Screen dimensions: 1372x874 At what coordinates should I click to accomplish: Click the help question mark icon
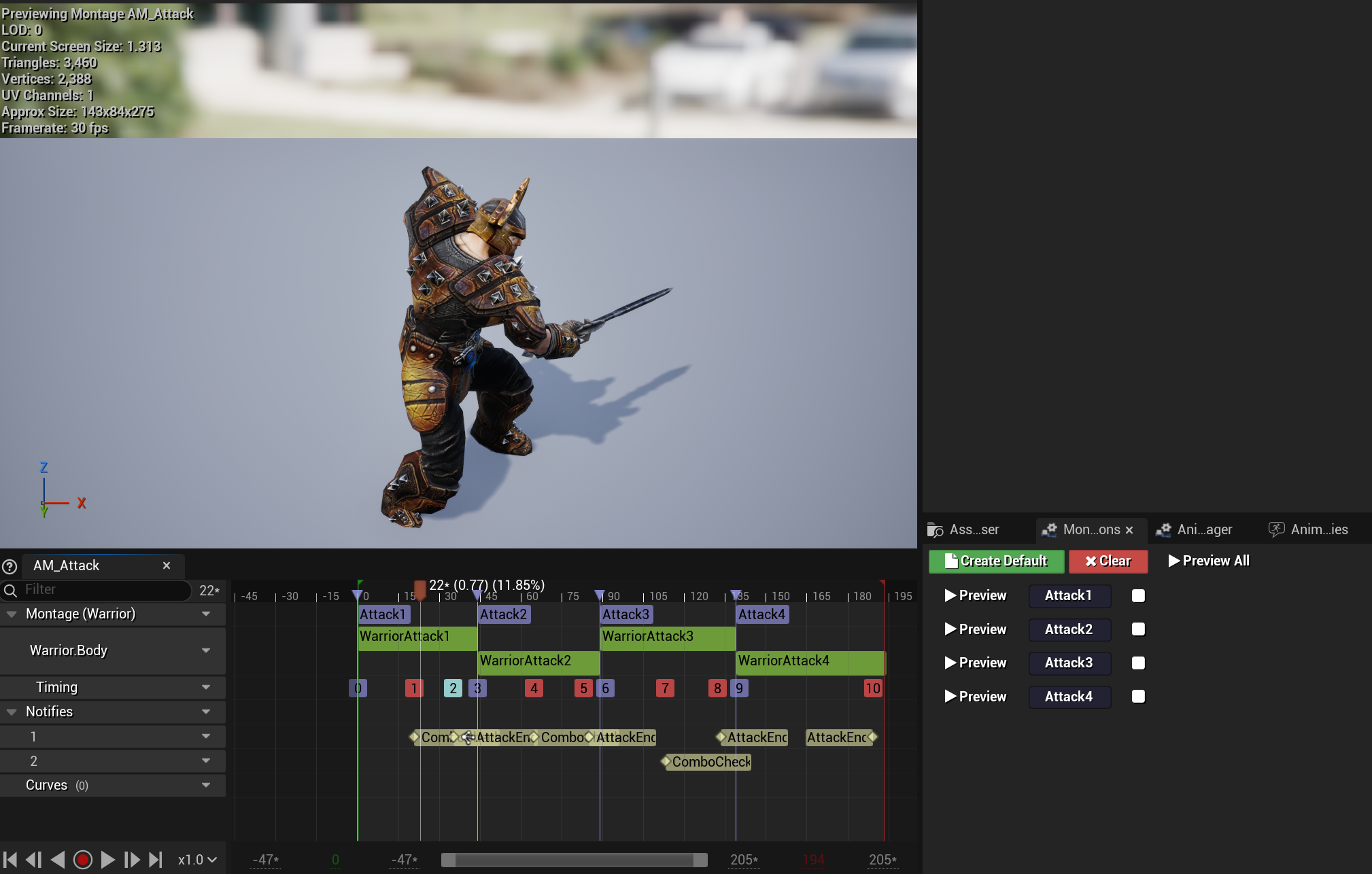10,566
